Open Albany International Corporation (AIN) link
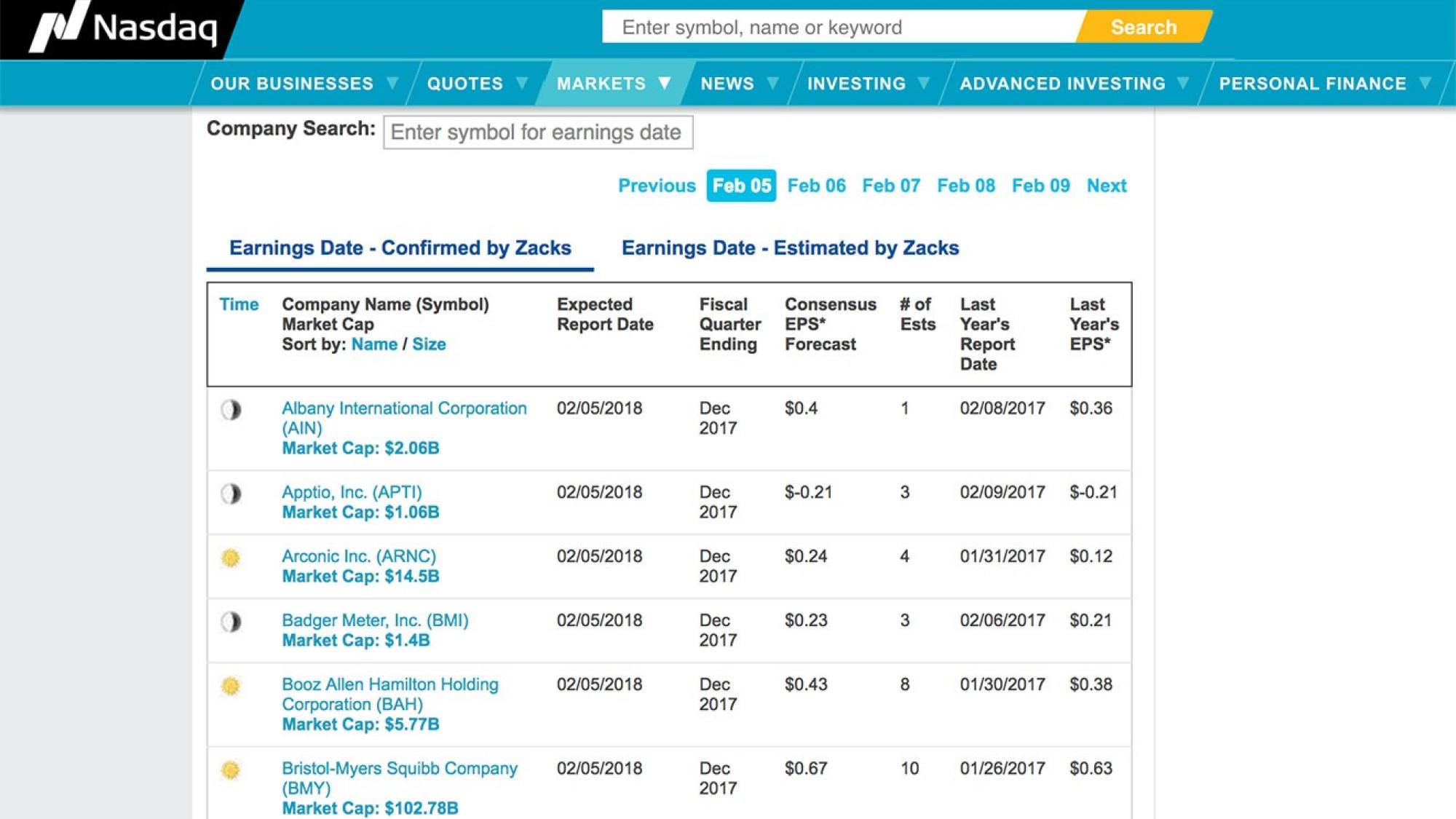Screen dimensions: 1456x819 click(x=404, y=418)
